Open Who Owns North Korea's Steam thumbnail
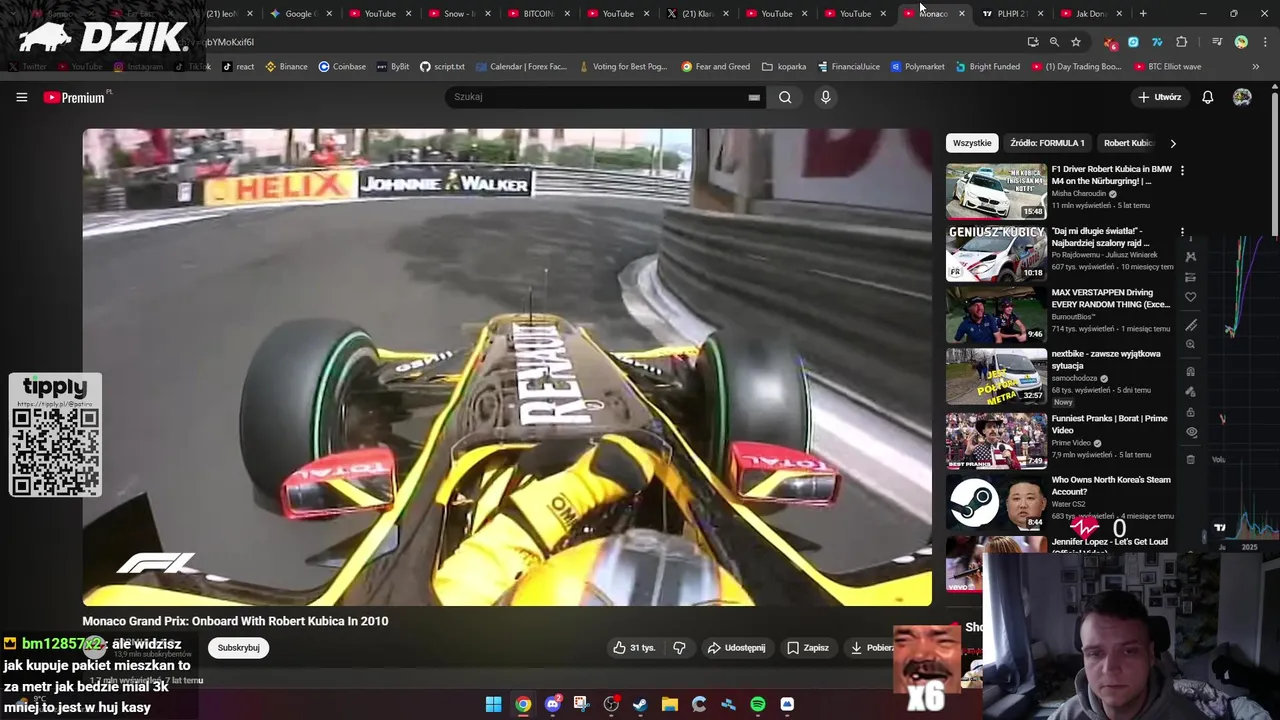This screenshot has height=720, width=1280. pyautogui.click(x=996, y=502)
